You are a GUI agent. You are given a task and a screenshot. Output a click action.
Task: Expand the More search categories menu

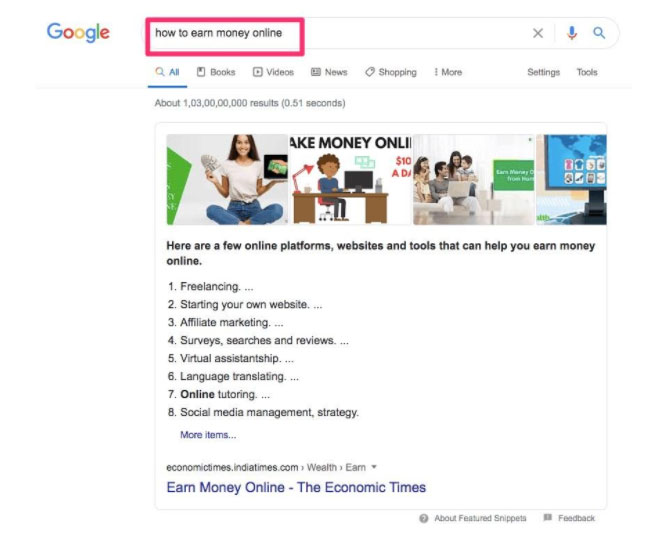pyautogui.click(x=448, y=72)
